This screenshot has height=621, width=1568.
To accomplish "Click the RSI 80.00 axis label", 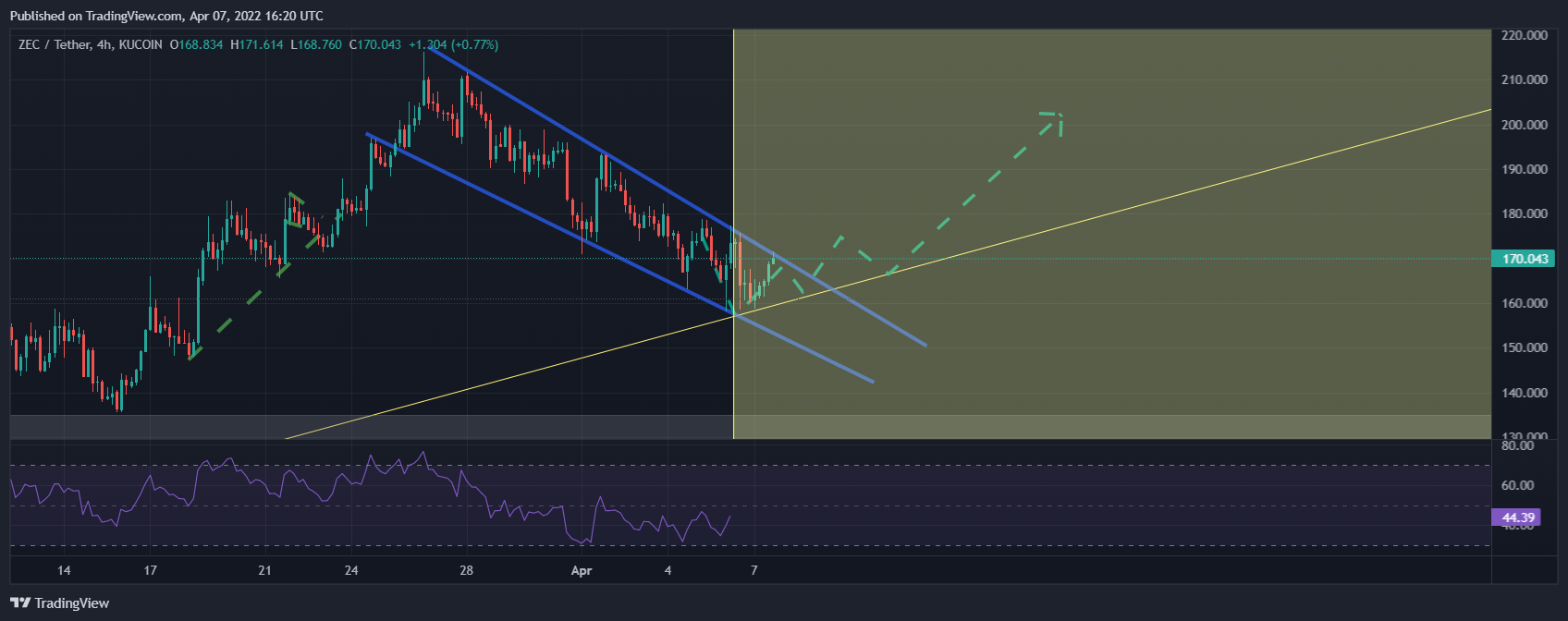I will pos(1518,445).
